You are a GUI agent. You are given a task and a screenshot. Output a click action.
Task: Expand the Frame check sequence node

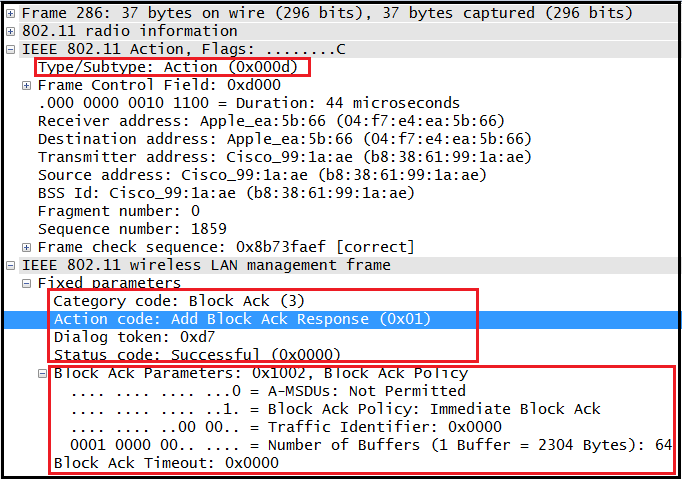point(27,247)
